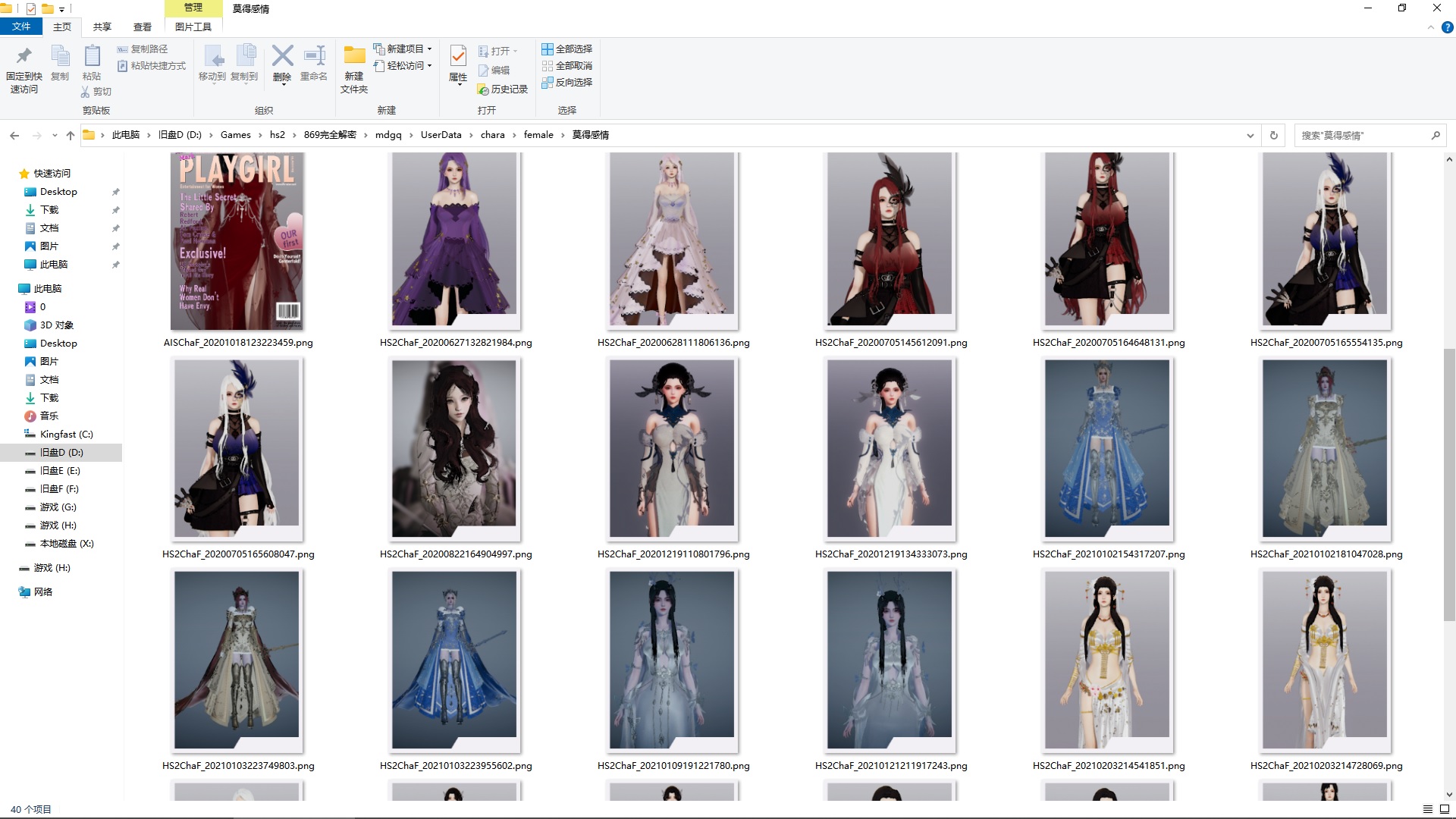Go up one folder level arrow
This screenshot has width=1456, height=819.
pyautogui.click(x=71, y=135)
